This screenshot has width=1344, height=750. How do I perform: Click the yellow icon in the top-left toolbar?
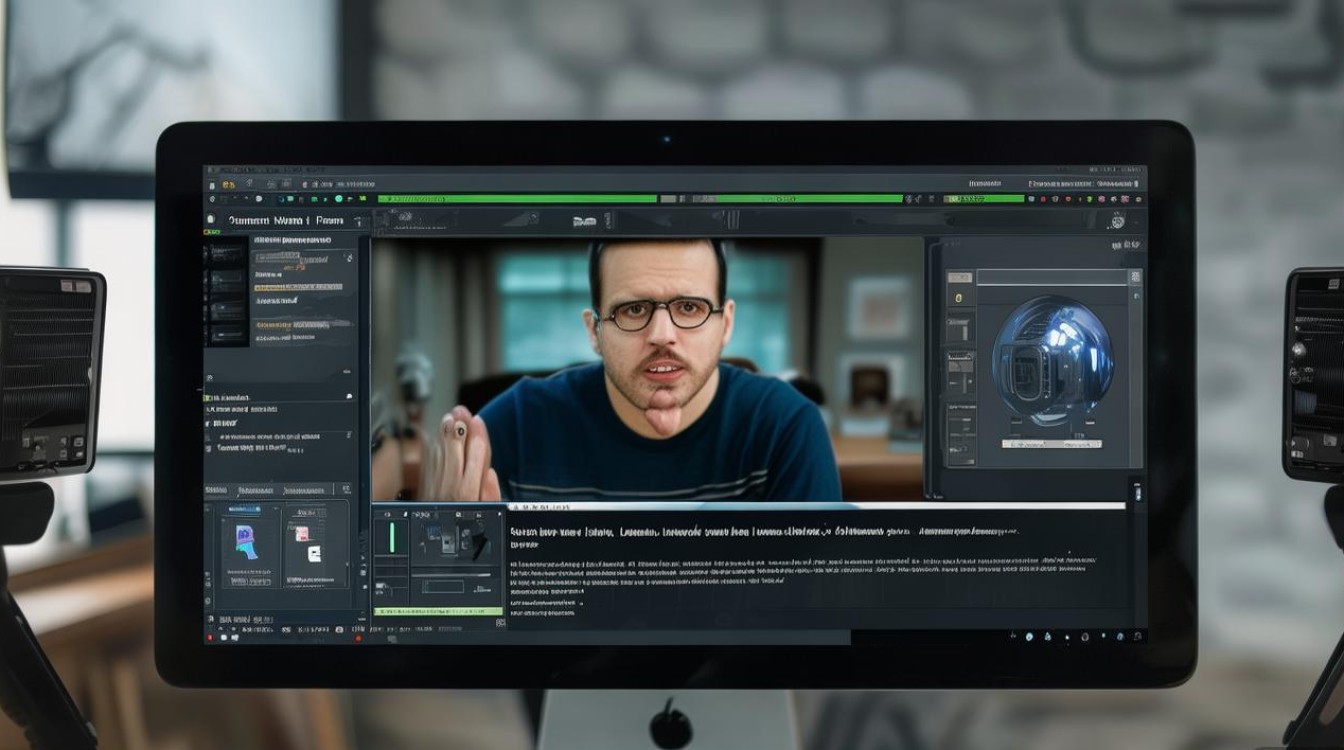click(227, 185)
